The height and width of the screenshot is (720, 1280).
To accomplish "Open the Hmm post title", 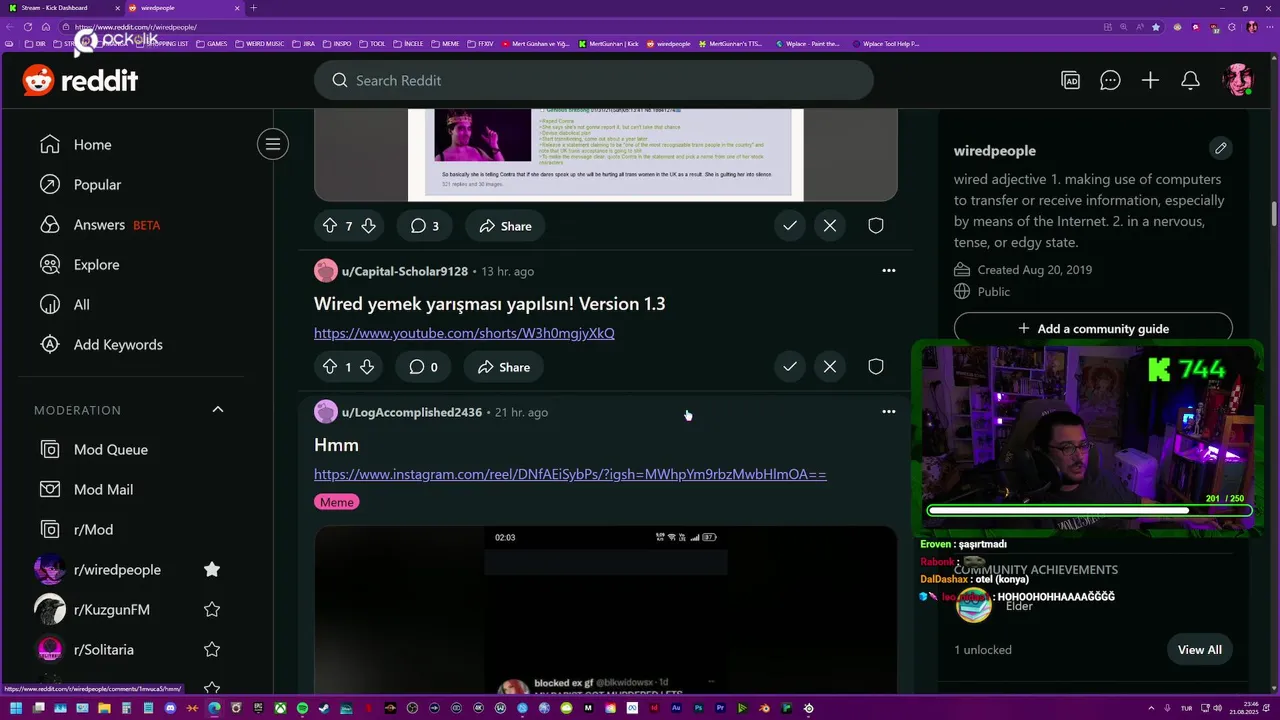I will pos(336,444).
